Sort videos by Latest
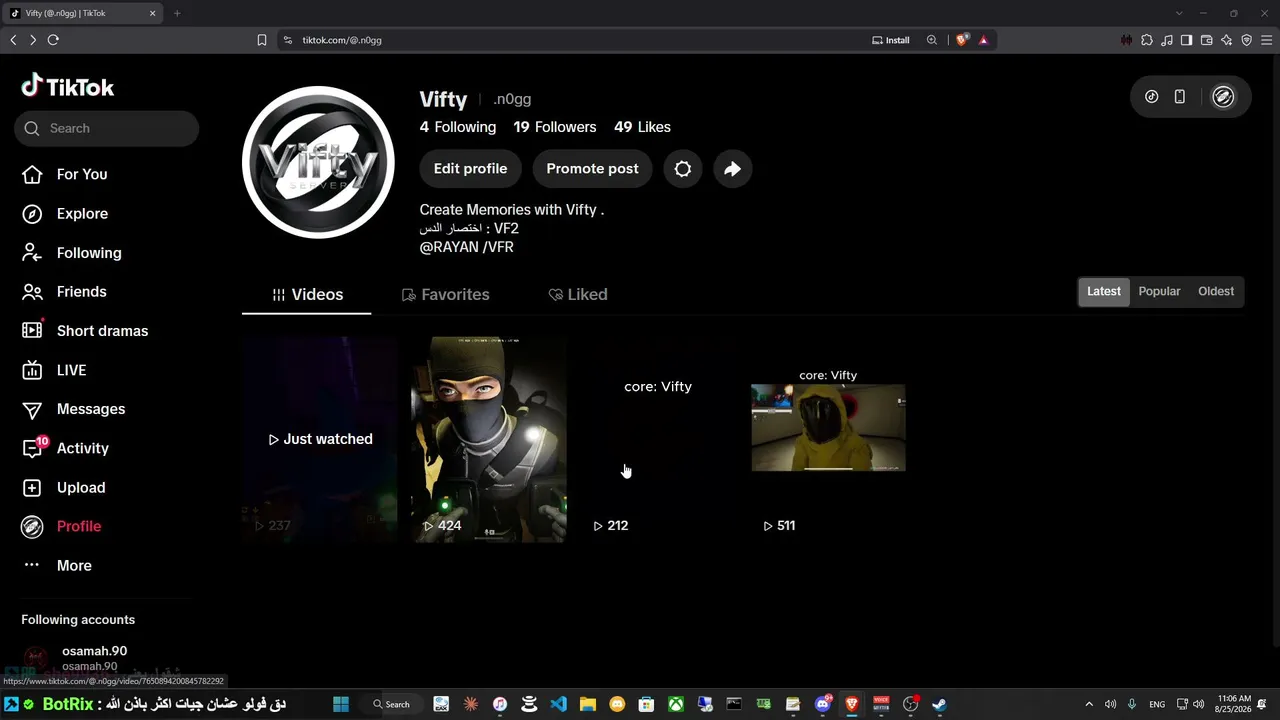The image size is (1280, 720). click(x=1104, y=291)
